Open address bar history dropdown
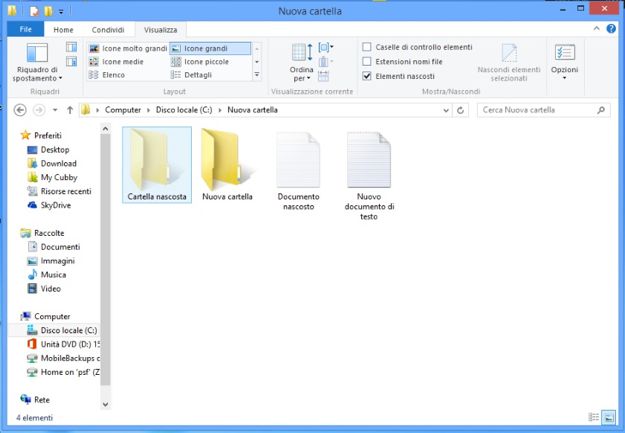Viewport: 625px width, 433px height. 446,110
